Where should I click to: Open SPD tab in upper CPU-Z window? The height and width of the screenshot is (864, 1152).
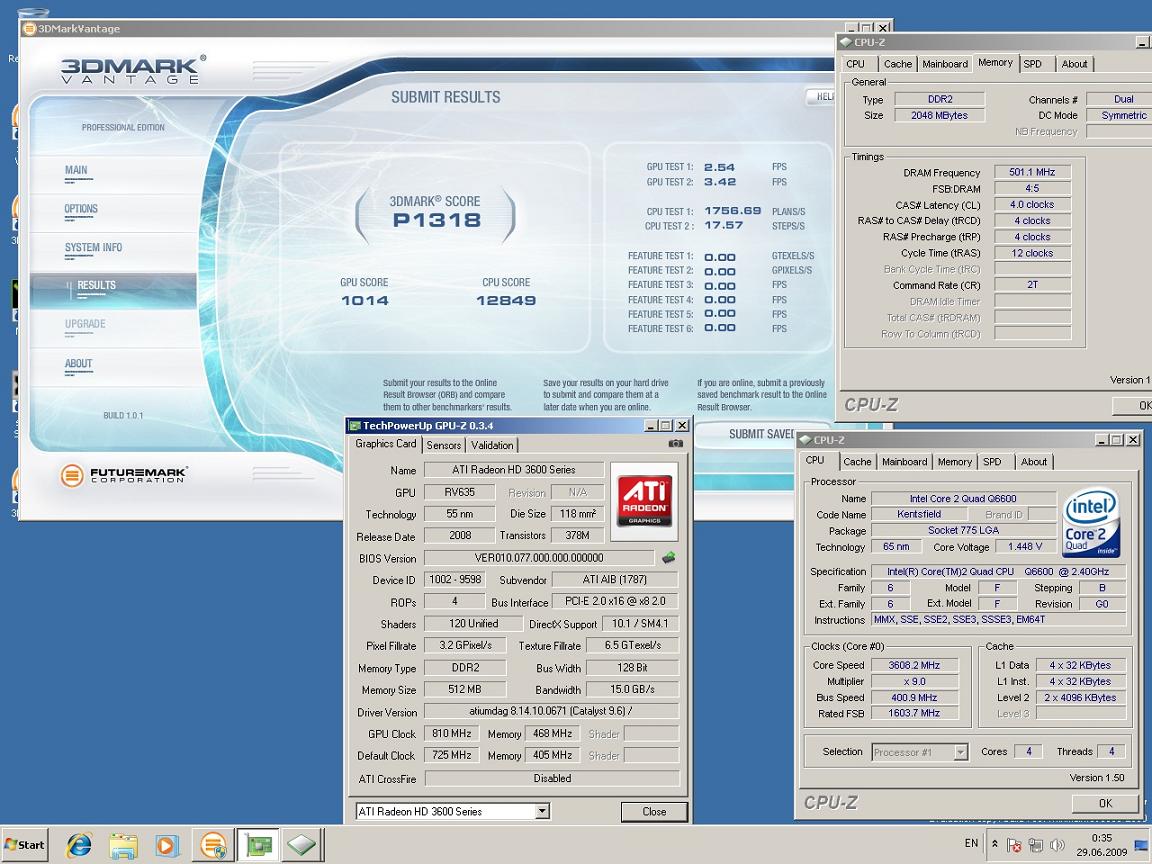1032,64
